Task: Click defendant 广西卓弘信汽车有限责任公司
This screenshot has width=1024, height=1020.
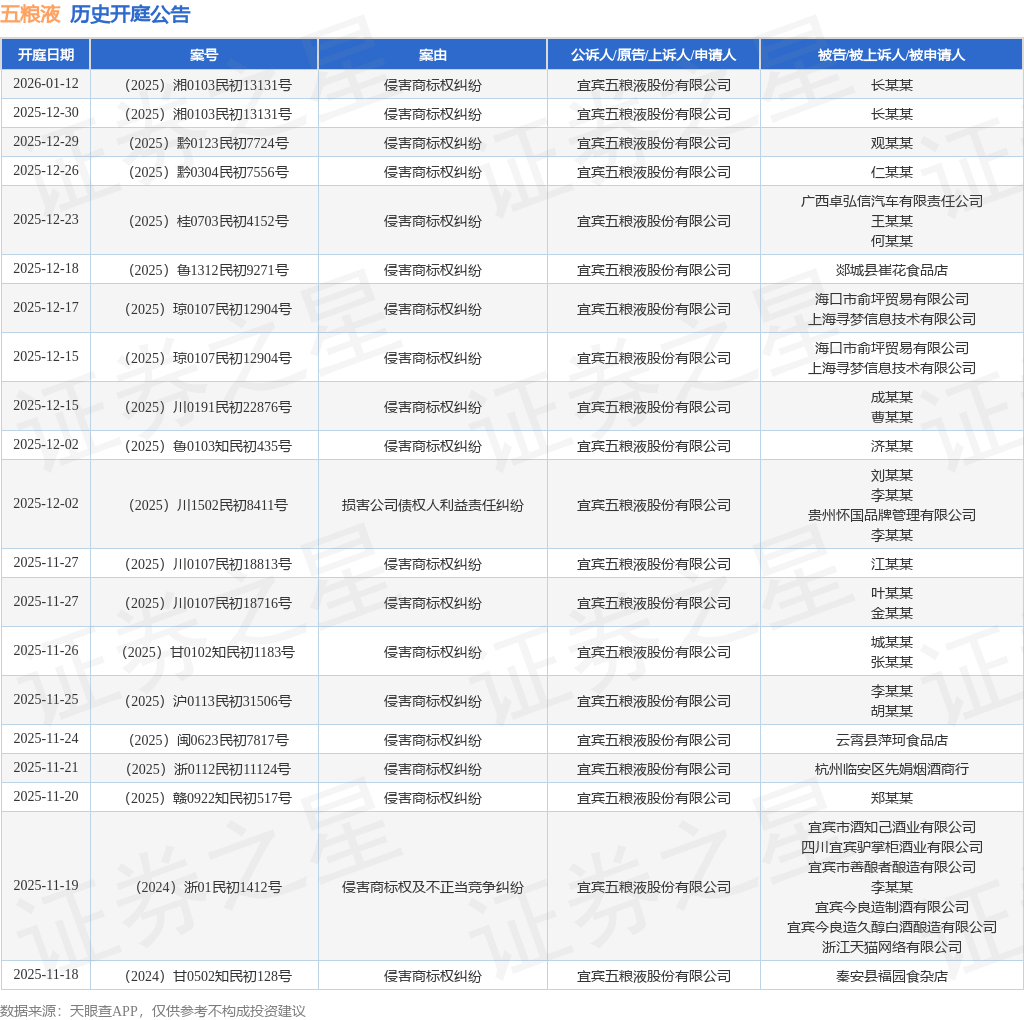Action: tap(891, 201)
